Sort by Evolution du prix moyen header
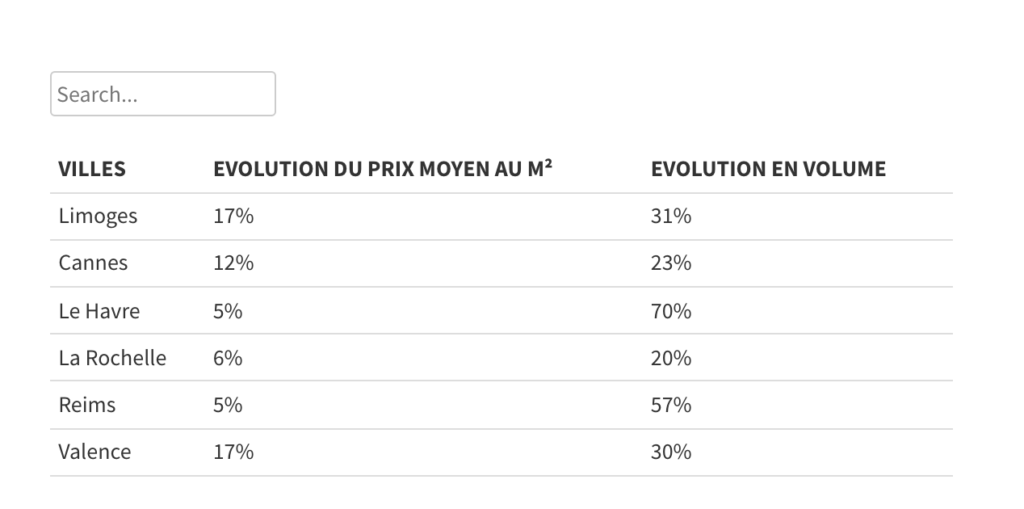The height and width of the screenshot is (509, 1024). point(383,169)
